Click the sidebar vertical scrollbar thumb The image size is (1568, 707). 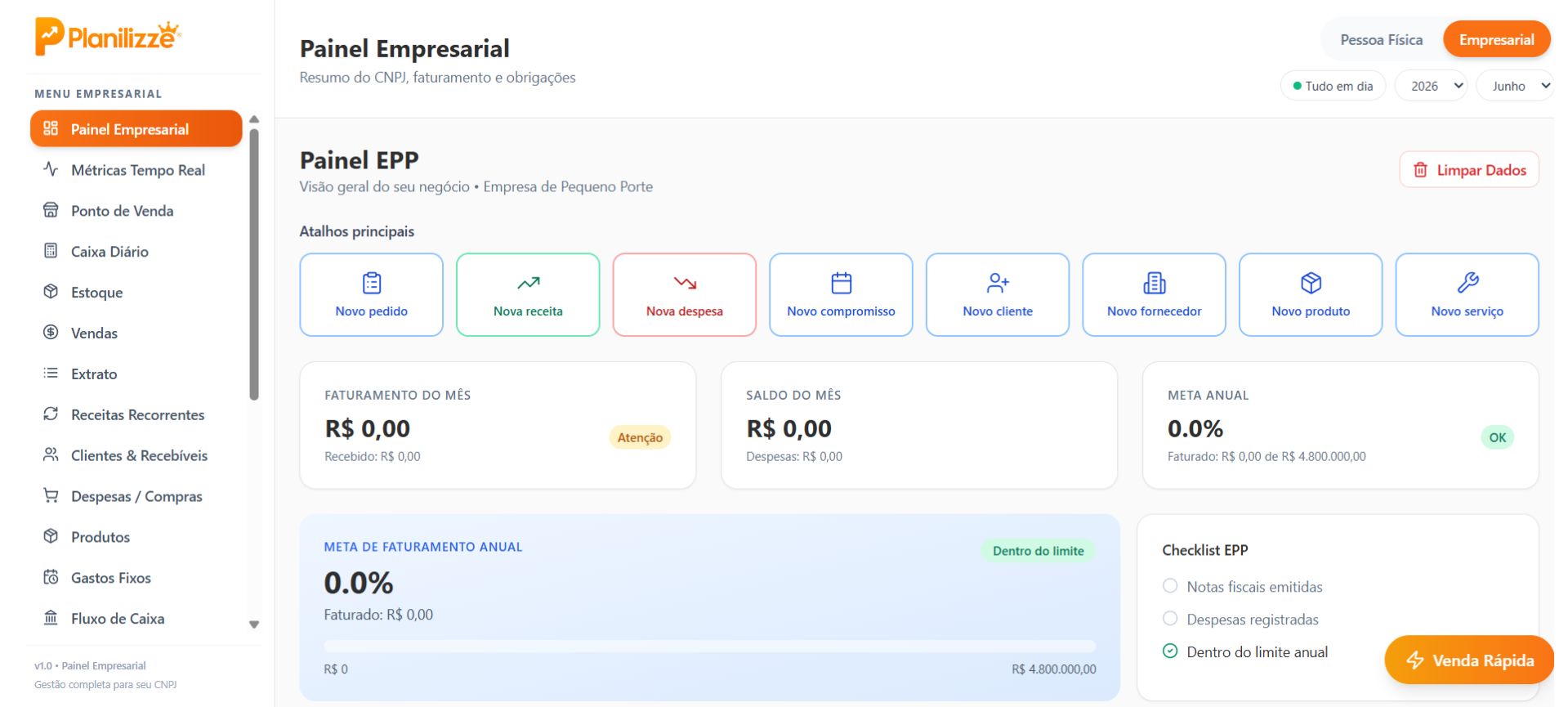coord(254,262)
